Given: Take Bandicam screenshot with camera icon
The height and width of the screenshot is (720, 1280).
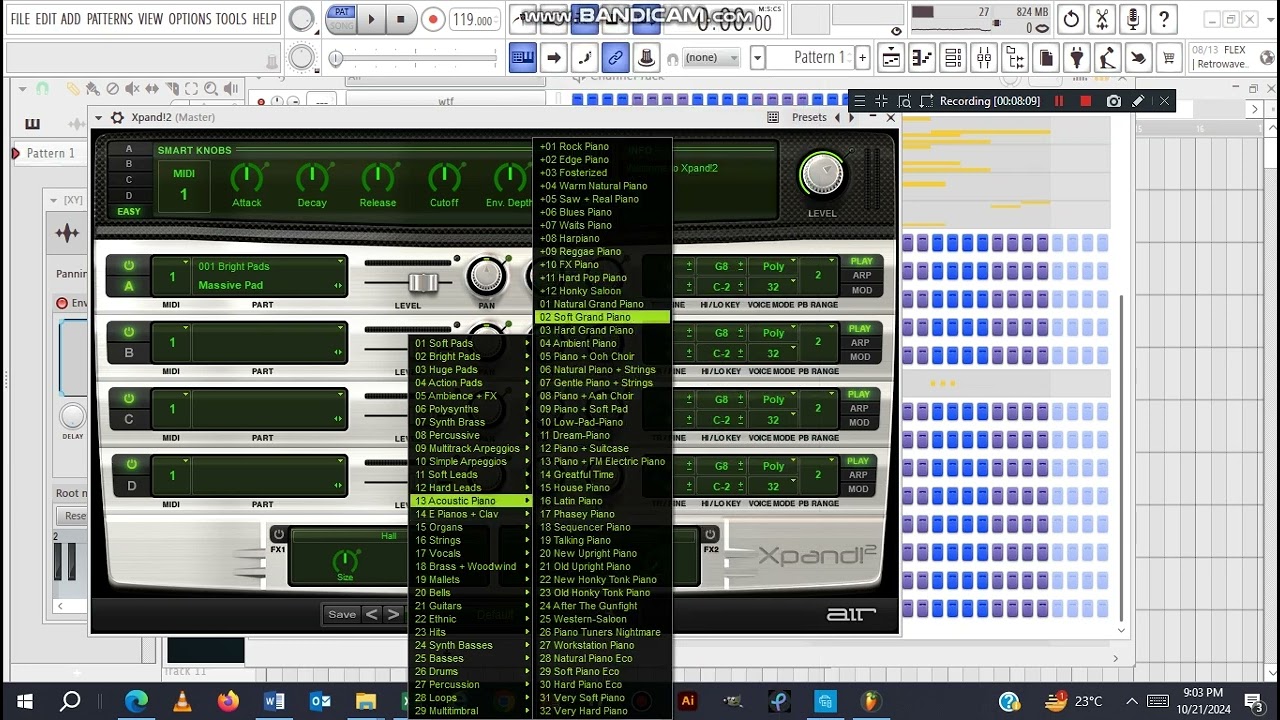Looking at the screenshot, I should coord(1114,101).
